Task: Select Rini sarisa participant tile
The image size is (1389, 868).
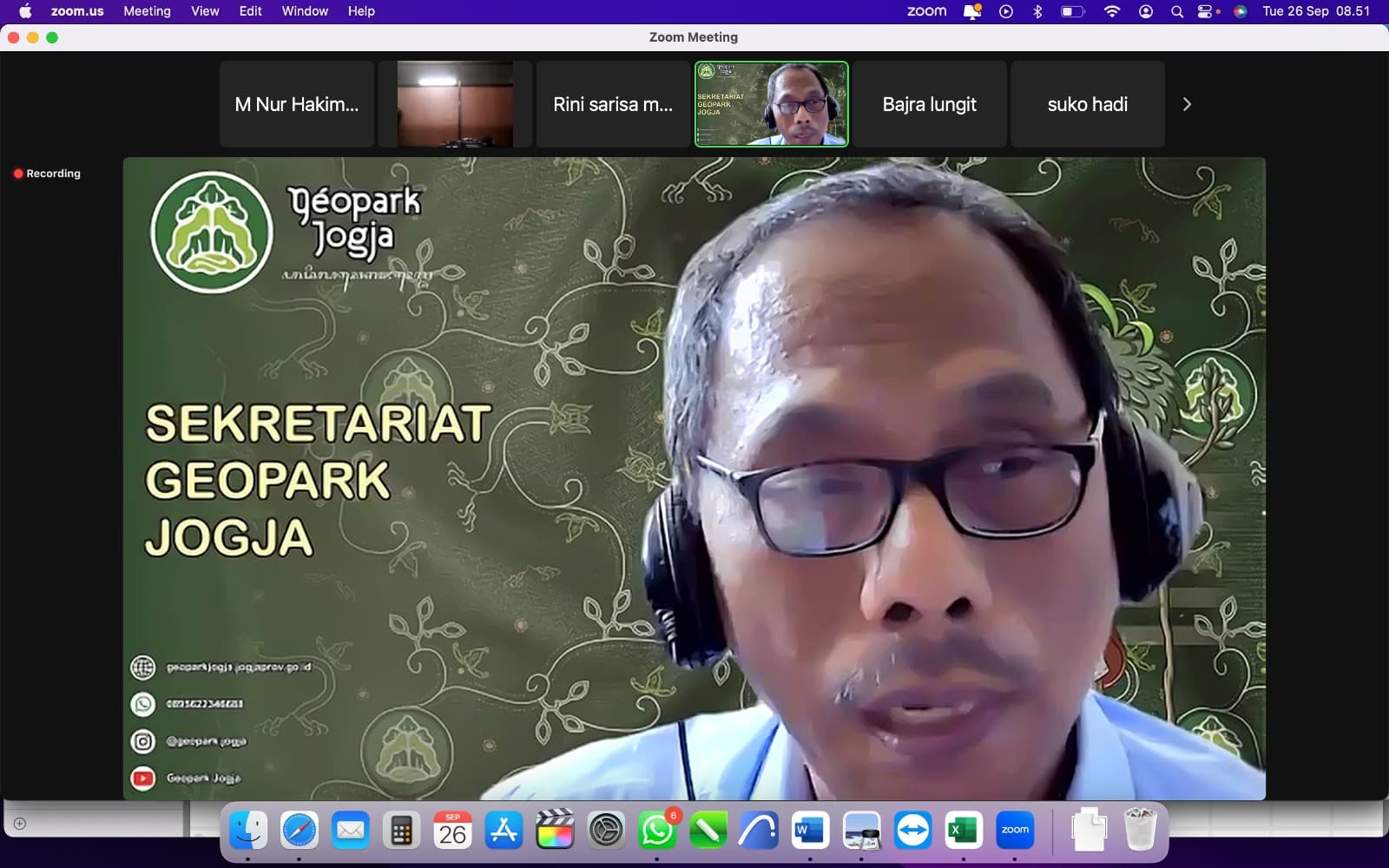Action: point(613,104)
